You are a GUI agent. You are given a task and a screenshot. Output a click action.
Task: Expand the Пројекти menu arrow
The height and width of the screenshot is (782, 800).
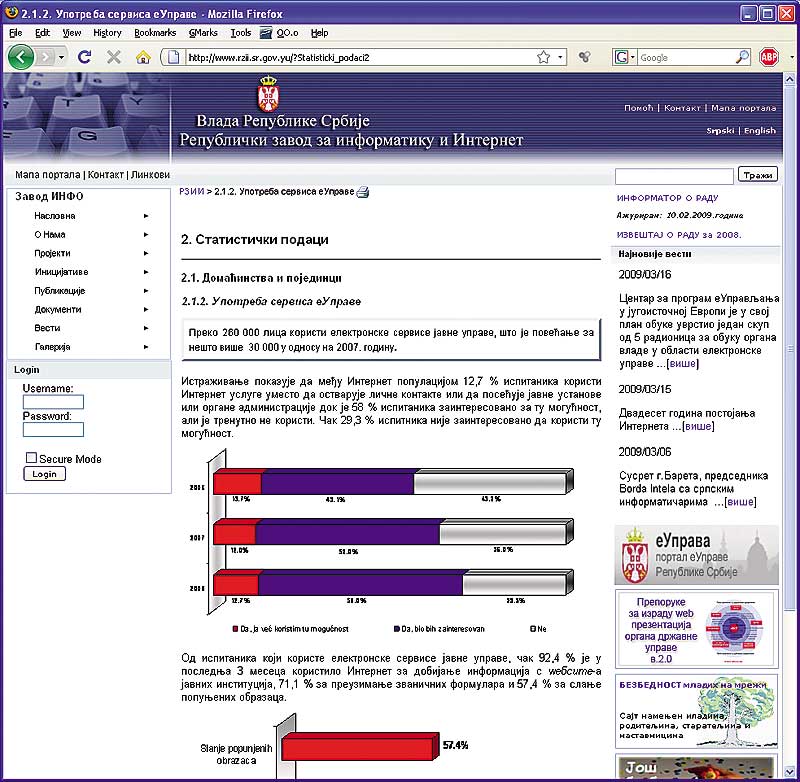146,253
